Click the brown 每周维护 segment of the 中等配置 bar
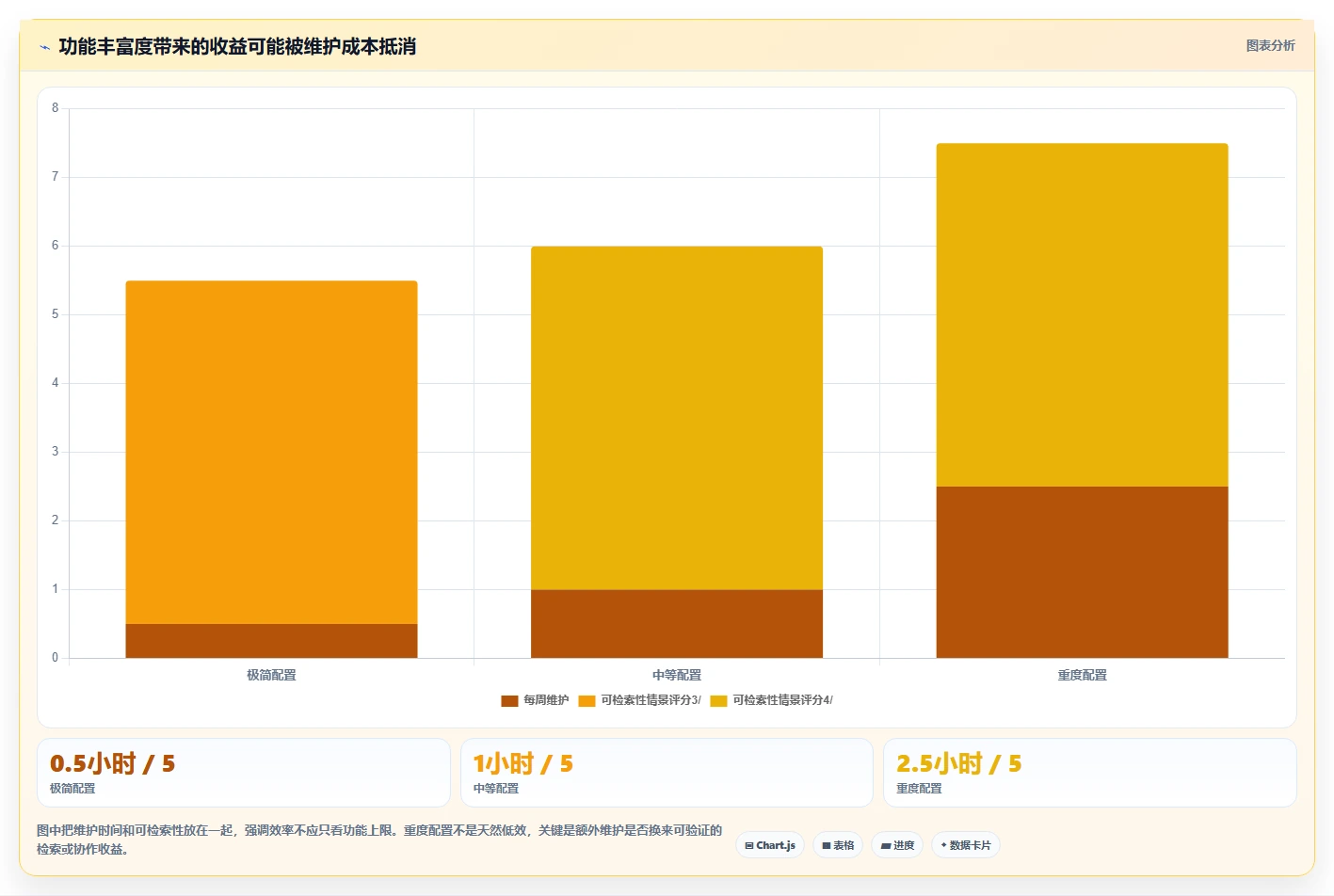 tap(677, 624)
